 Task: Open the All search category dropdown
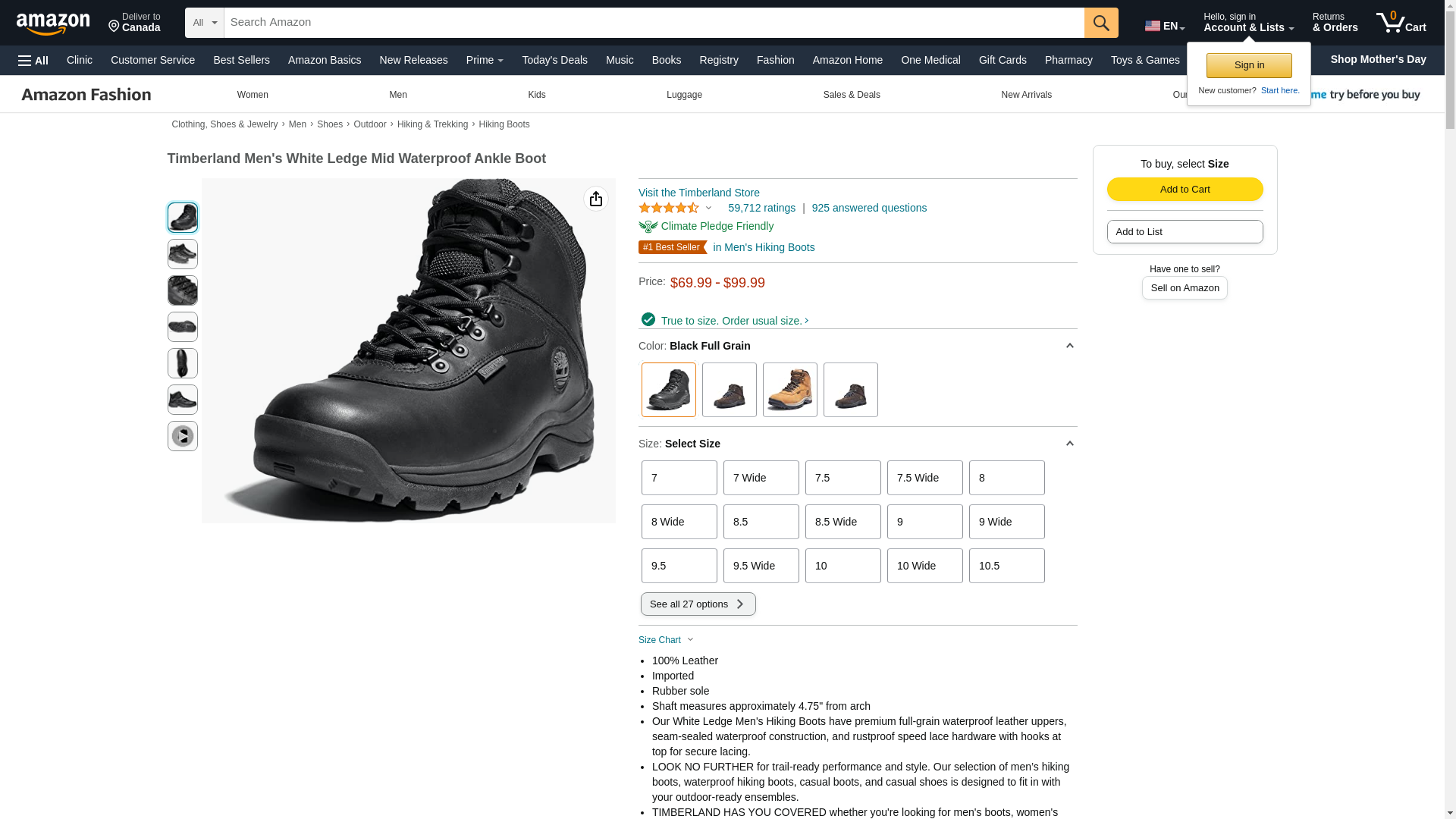[x=205, y=23]
